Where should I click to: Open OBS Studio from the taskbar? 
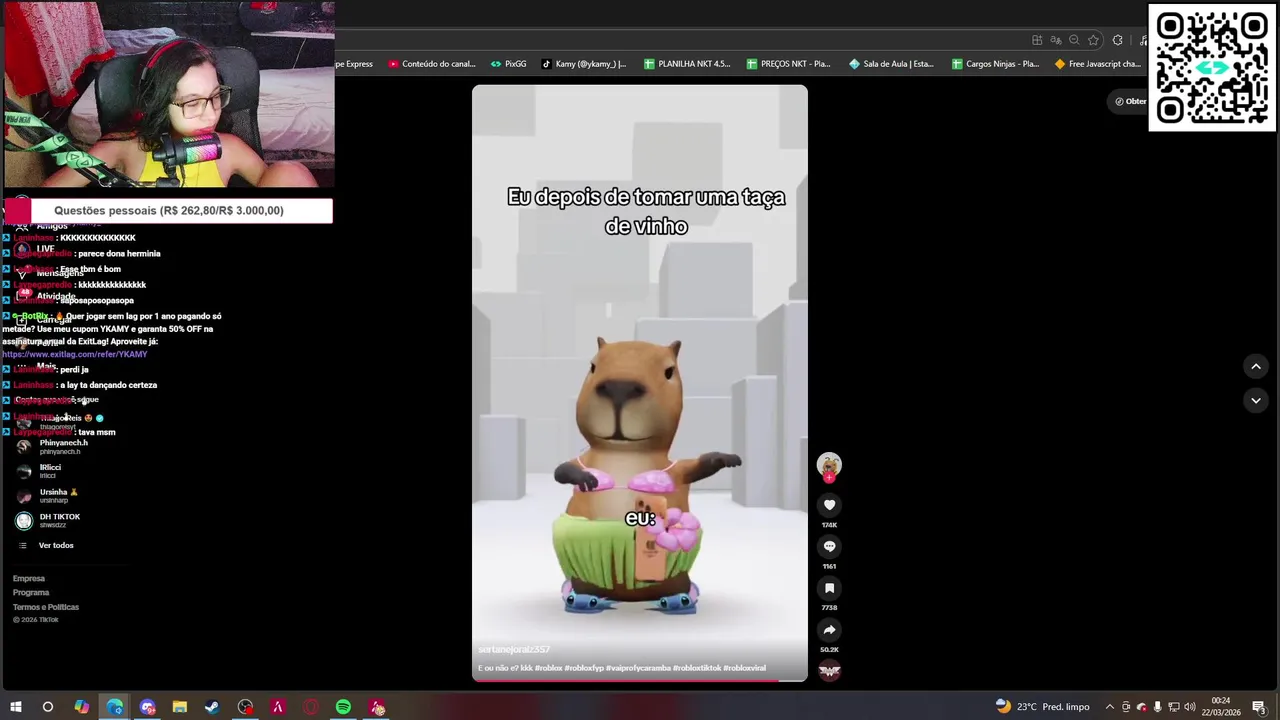(x=245, y=707)
